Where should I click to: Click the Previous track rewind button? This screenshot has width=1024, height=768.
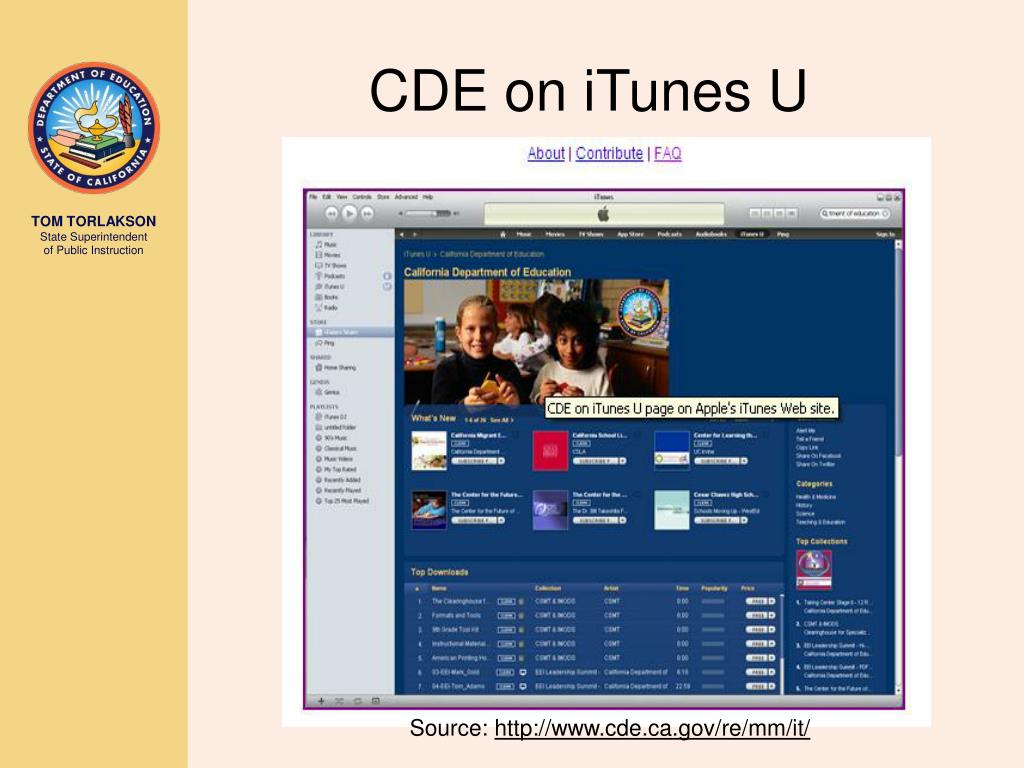(x=332, y=213)
